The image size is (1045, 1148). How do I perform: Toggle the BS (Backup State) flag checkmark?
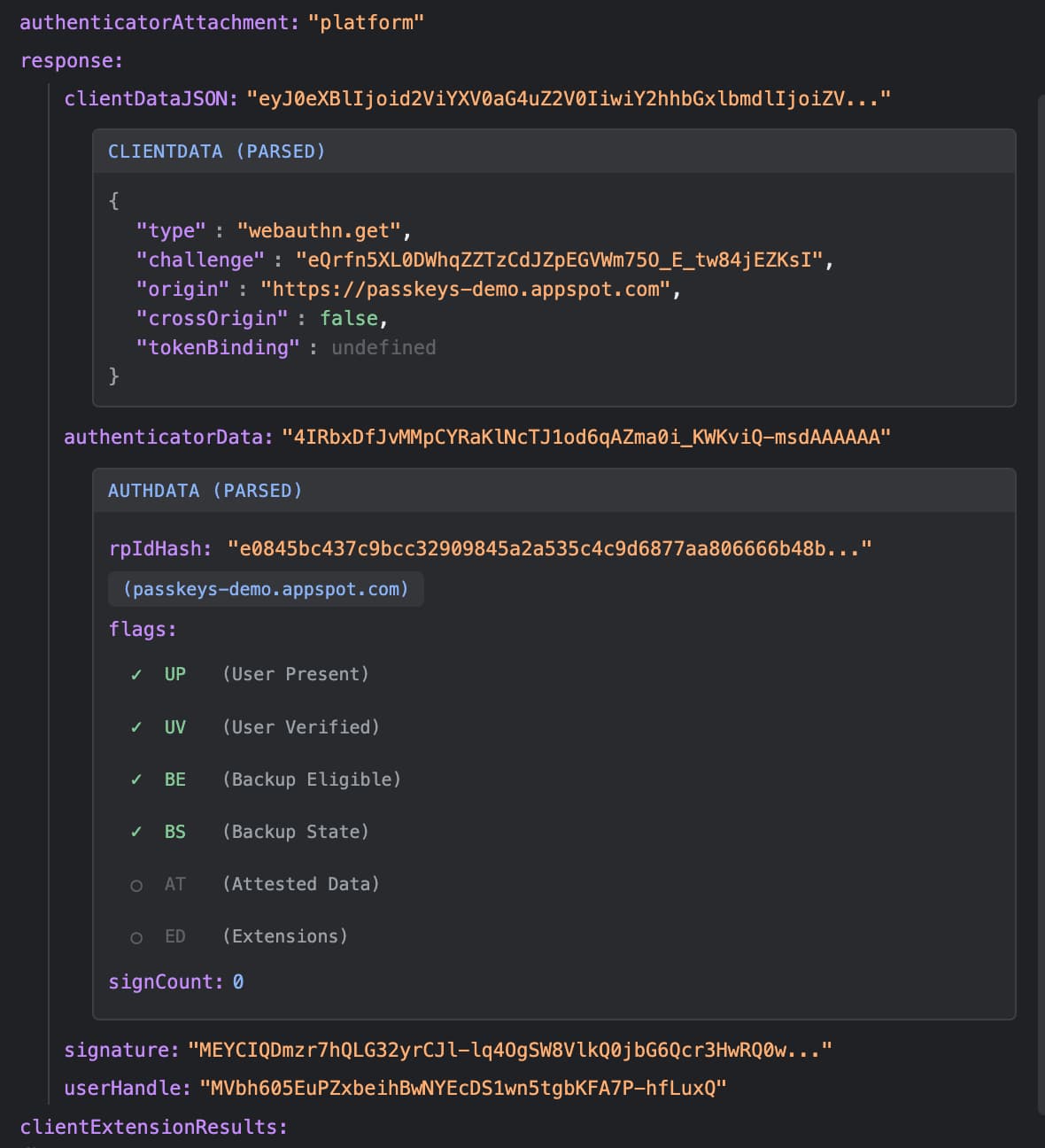[x=135, y=832]
